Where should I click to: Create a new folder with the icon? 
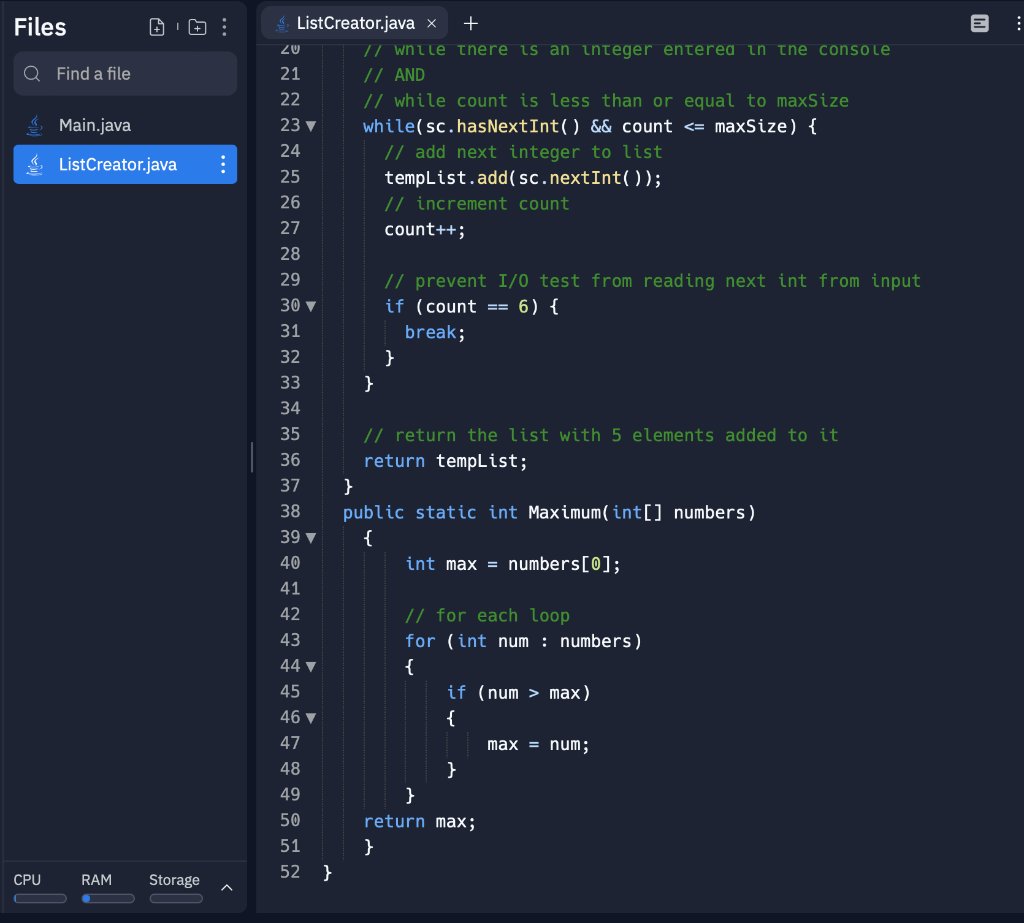[197, 27]
